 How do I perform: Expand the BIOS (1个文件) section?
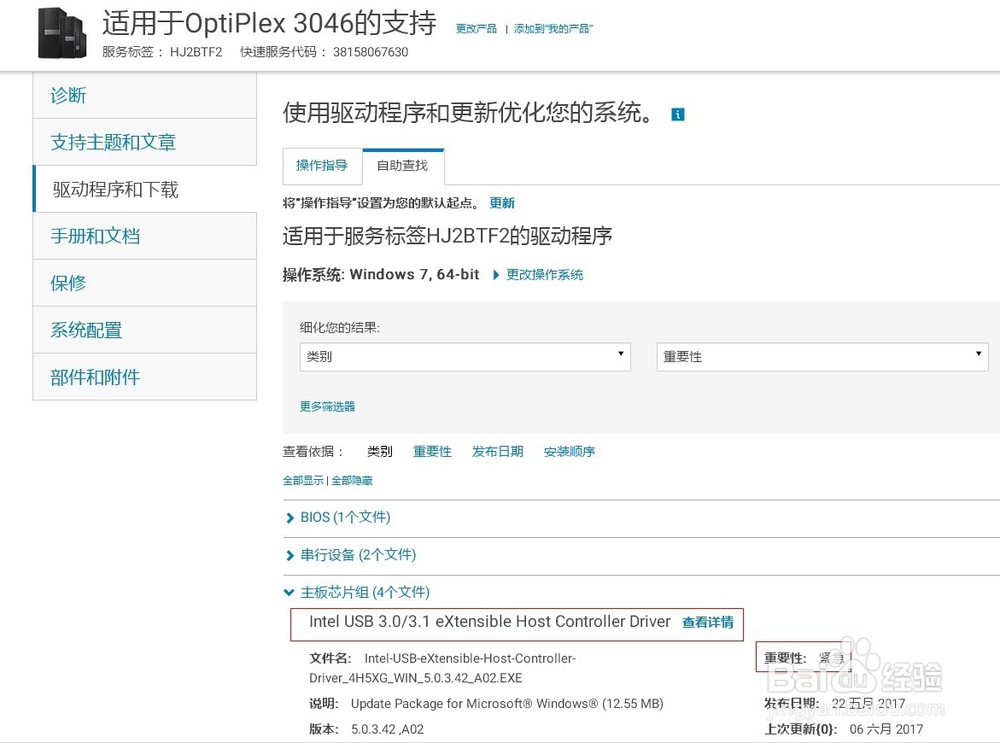click(x=345, y=517)
